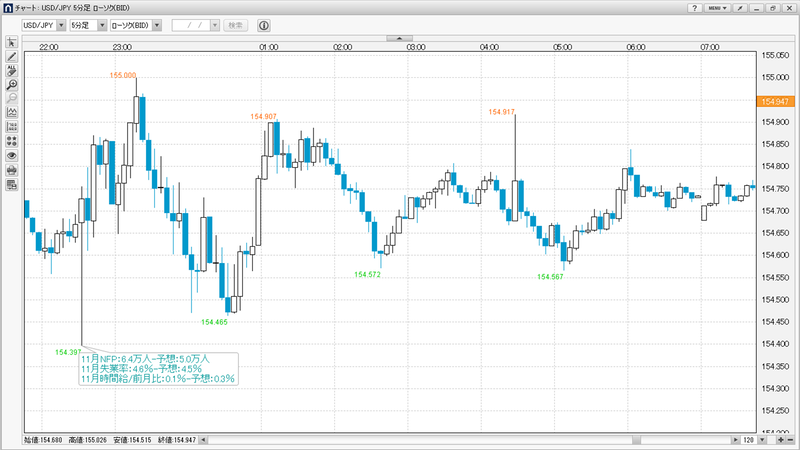Click the print chart icon

(11, 170)
